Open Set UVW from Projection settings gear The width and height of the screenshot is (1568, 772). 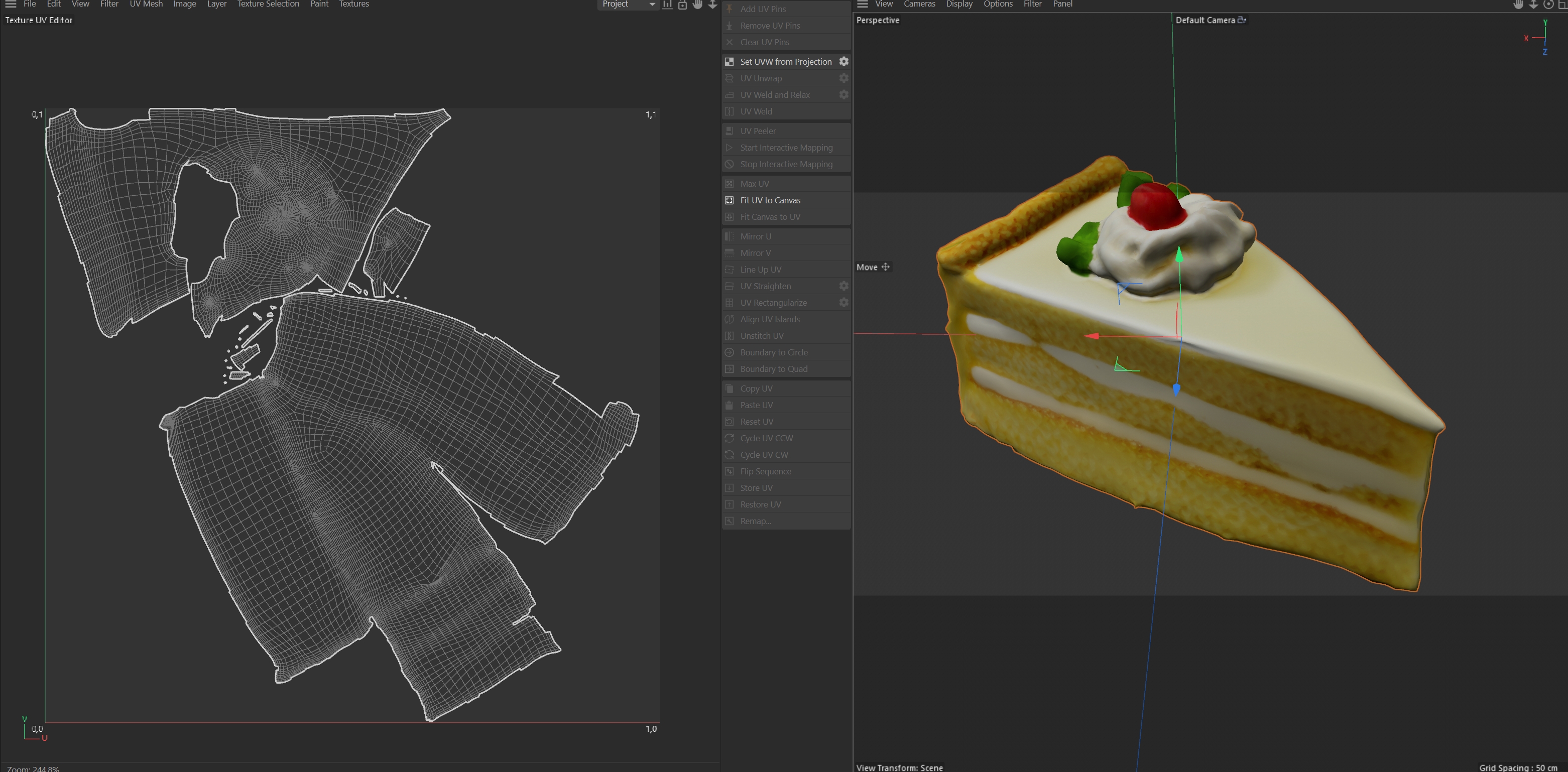[843, 61]
